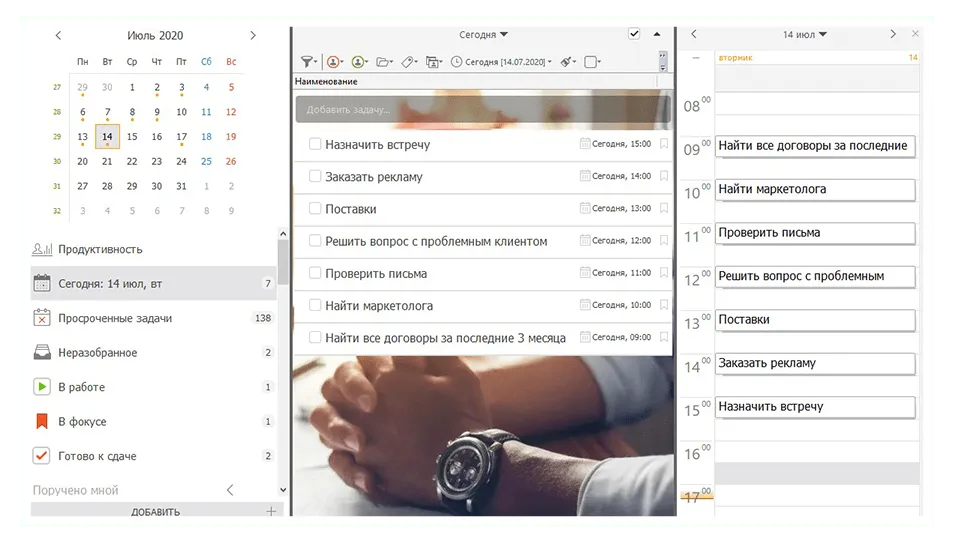Open the Просроченные задачи list
The width and height of the screenshot is (954, 546).
point(115,318)
